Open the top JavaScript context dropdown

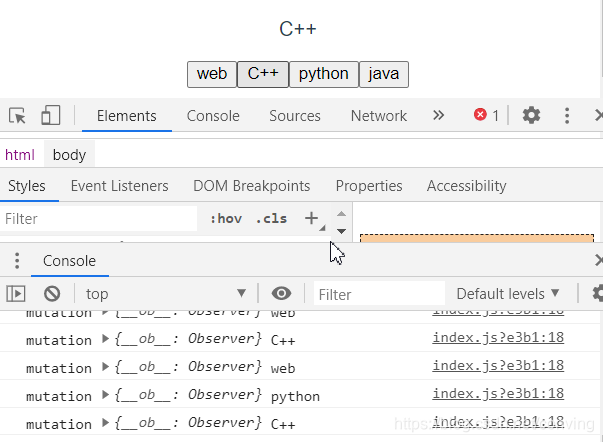pos(165,293)
